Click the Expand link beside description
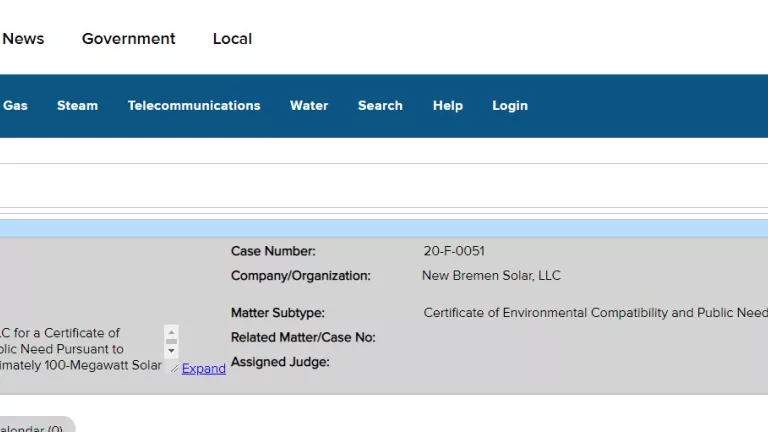The width and height of the screenshot is (768, 432). click(x=204, y=368)
